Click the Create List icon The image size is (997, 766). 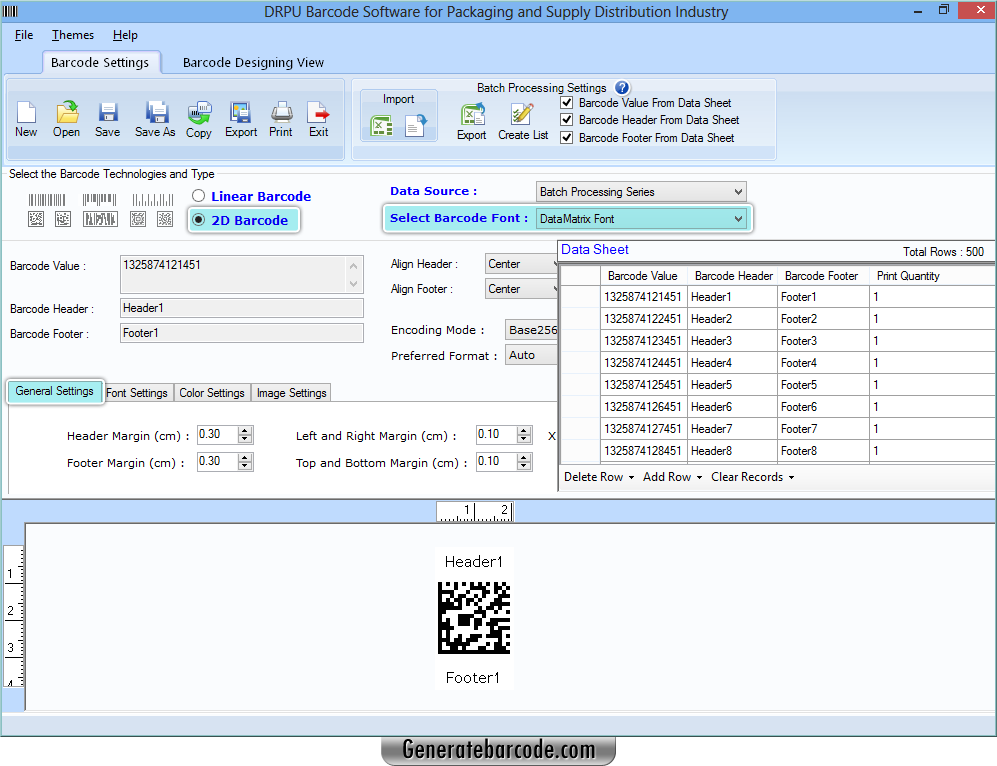(522, 115)
